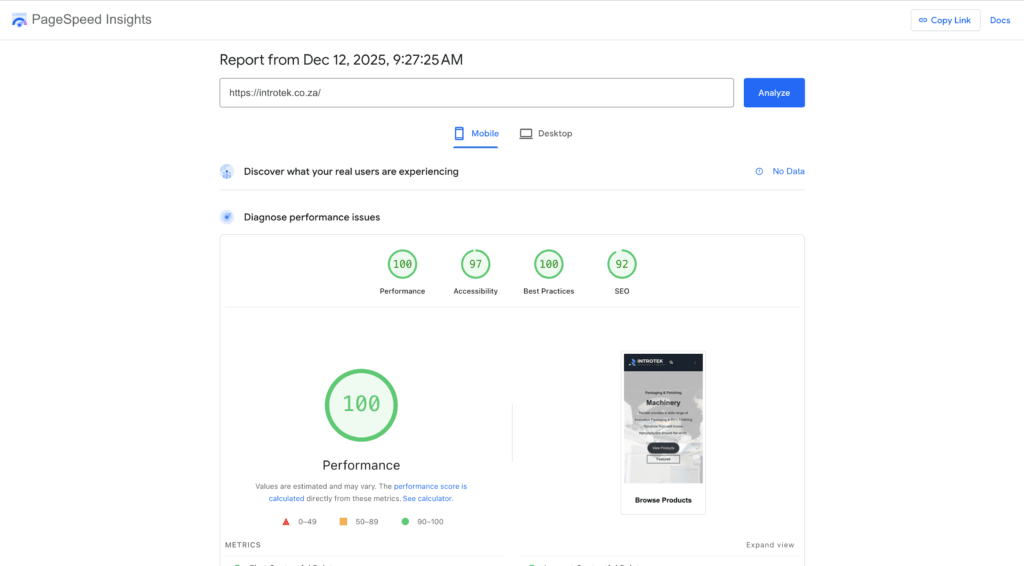Click the Best Practices label under its gauge

click(x=549, y=291)
